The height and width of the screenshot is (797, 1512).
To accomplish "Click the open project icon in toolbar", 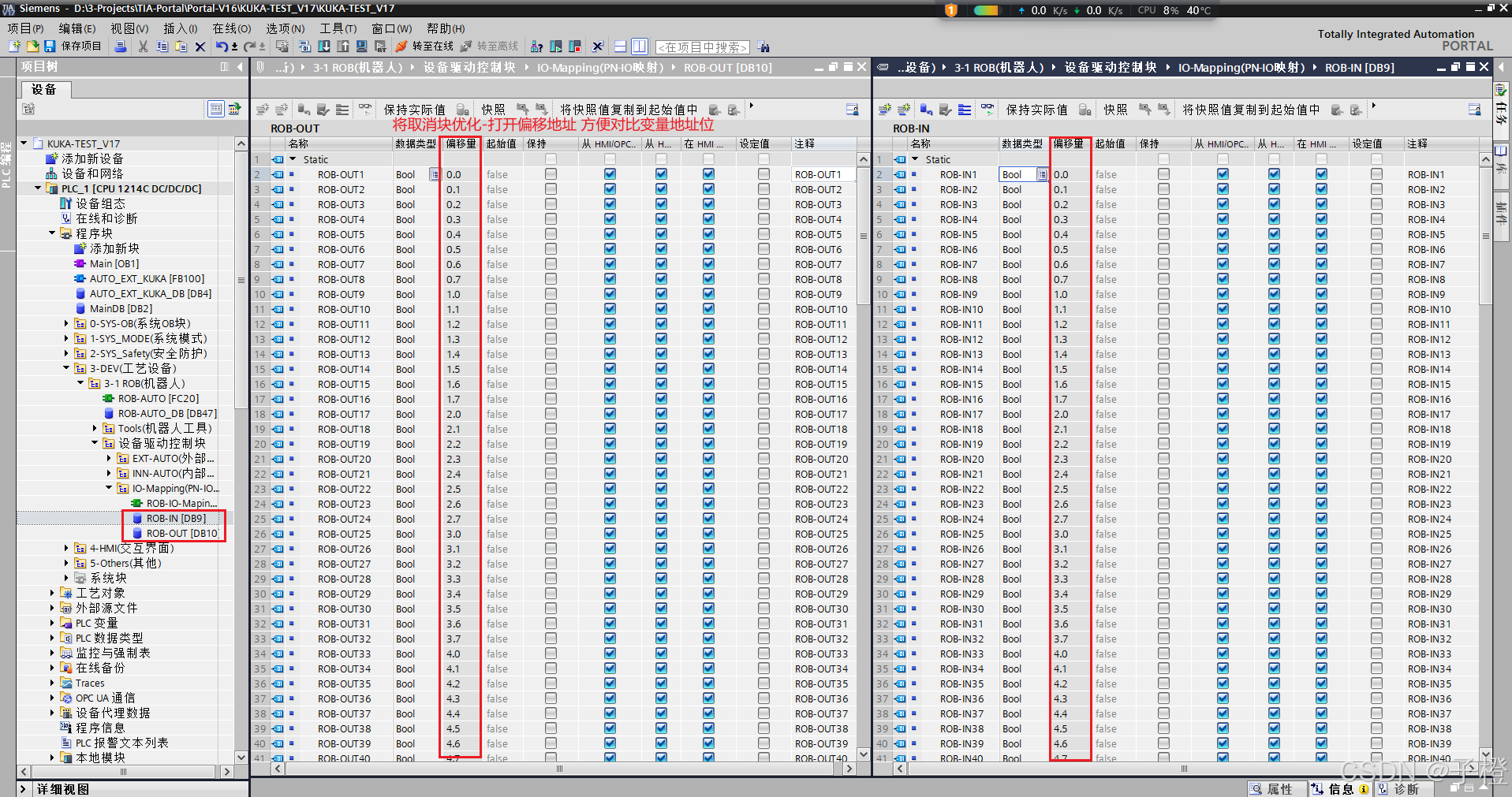I will click(32, 47).
